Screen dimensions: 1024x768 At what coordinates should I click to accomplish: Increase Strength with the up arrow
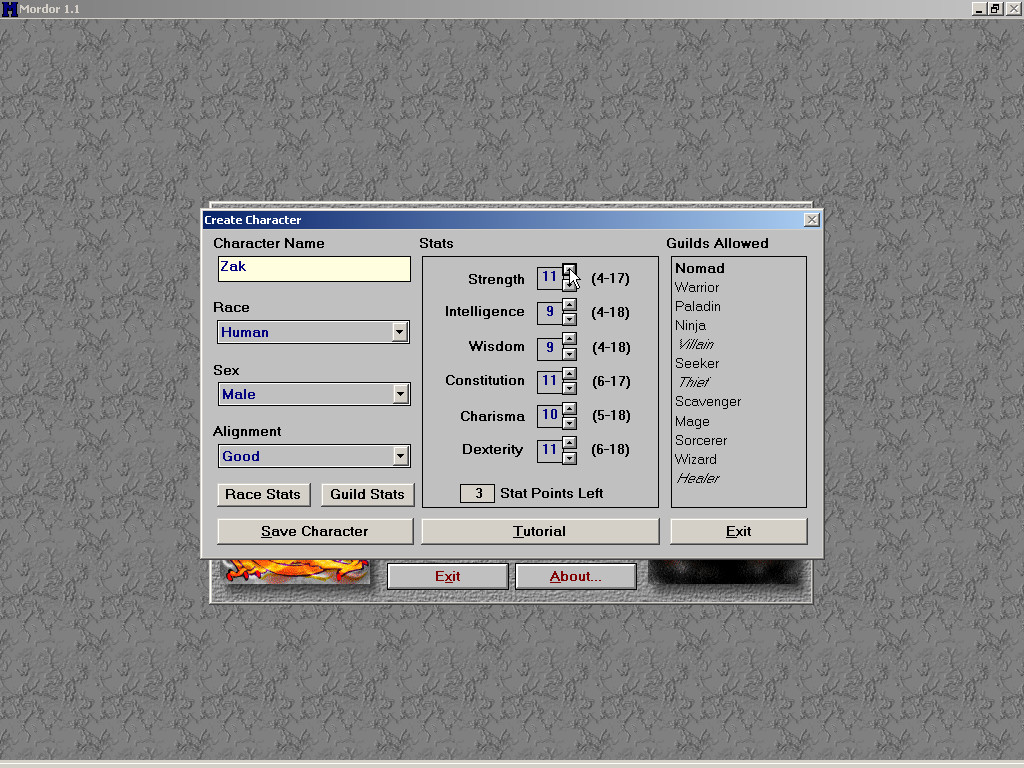(569, 270)
